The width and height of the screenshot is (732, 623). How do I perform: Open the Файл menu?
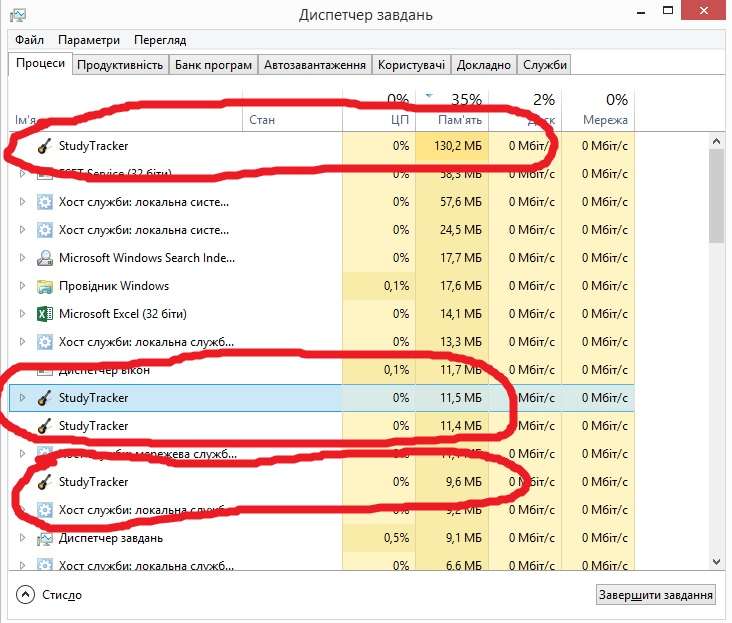[30, 40]
